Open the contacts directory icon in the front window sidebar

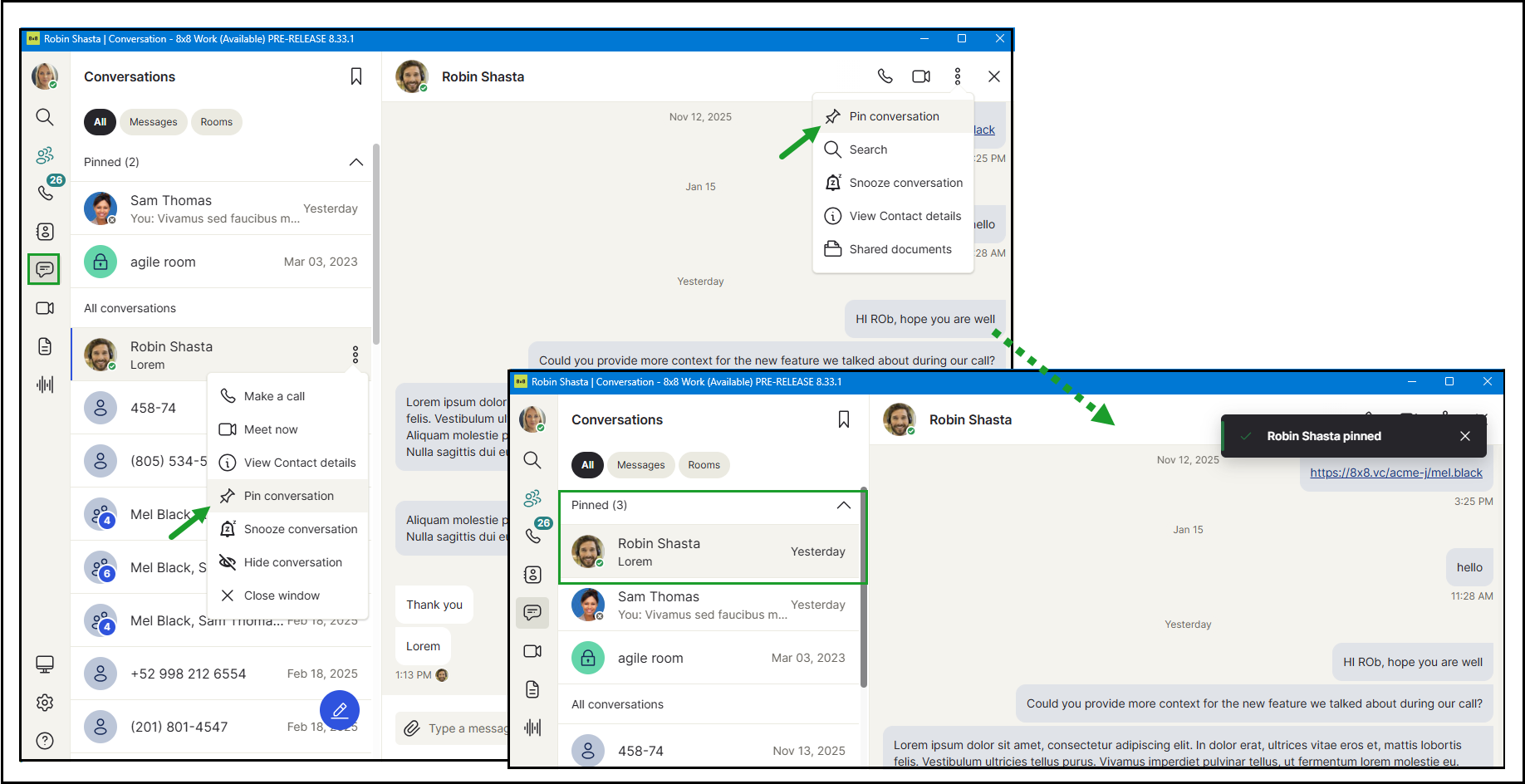[532, 575]
